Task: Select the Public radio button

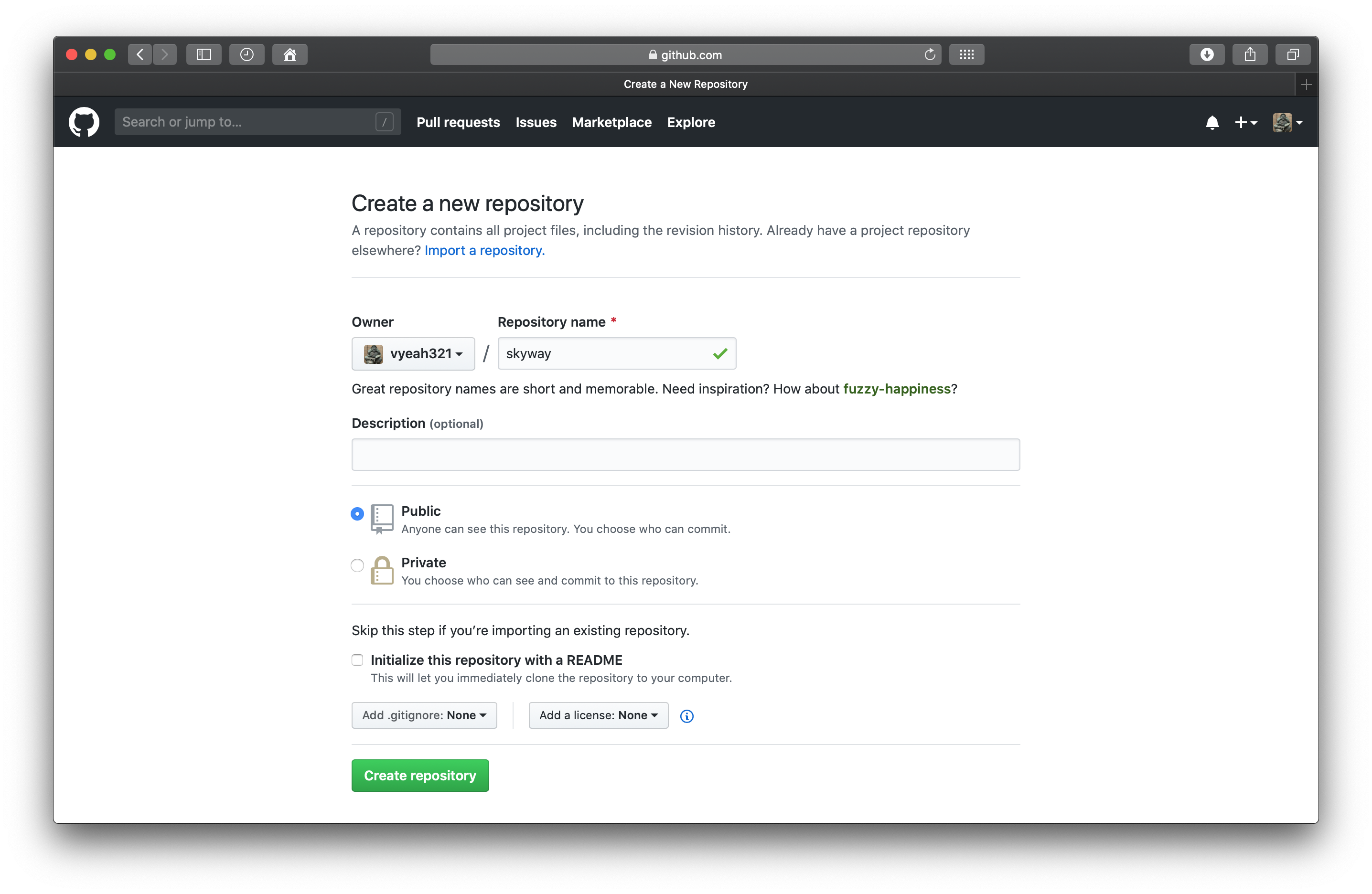Action: coord(357,513)
